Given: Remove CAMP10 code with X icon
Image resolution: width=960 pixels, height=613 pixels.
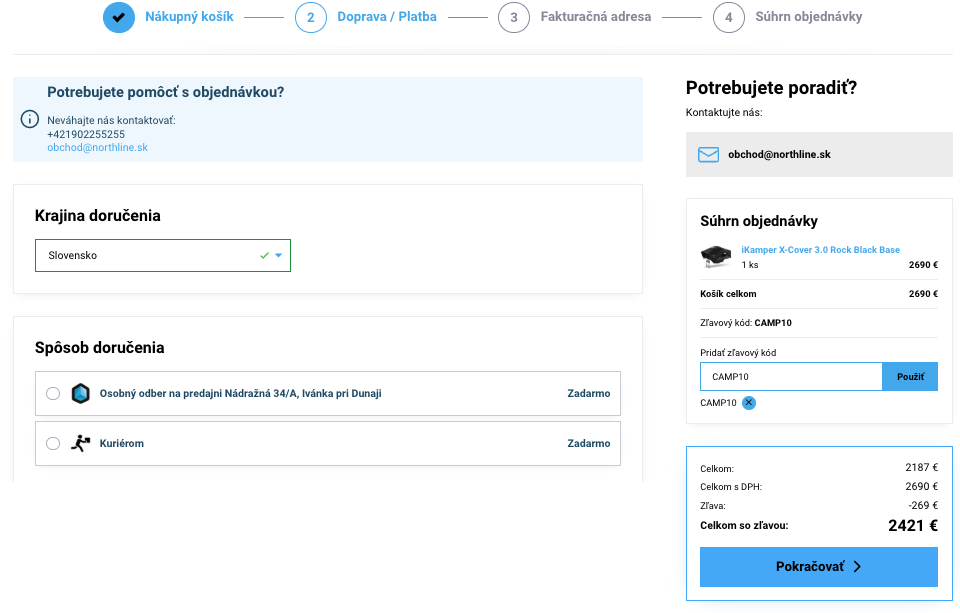Looking at the screenshot, I should pos(749,403).
